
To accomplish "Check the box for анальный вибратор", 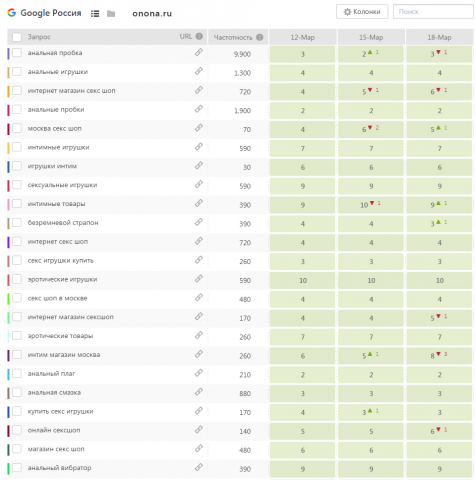I will pos(17,468).
